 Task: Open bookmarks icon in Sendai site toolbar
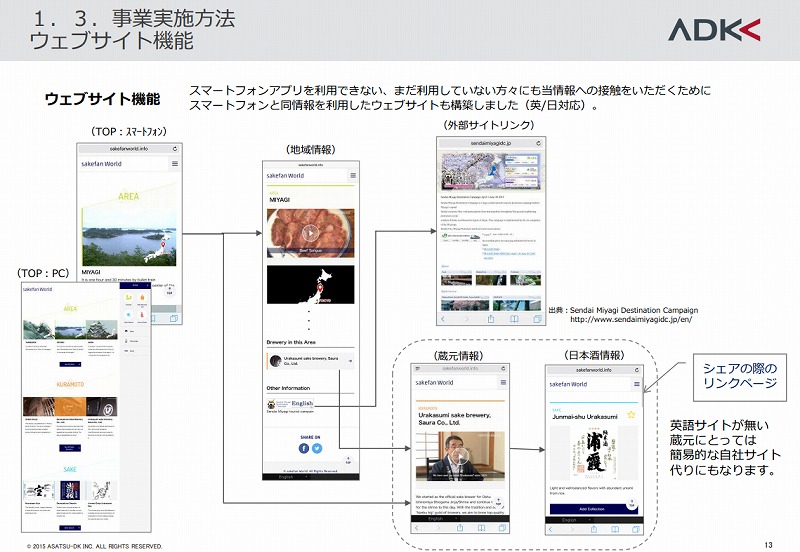coord(513,319)
